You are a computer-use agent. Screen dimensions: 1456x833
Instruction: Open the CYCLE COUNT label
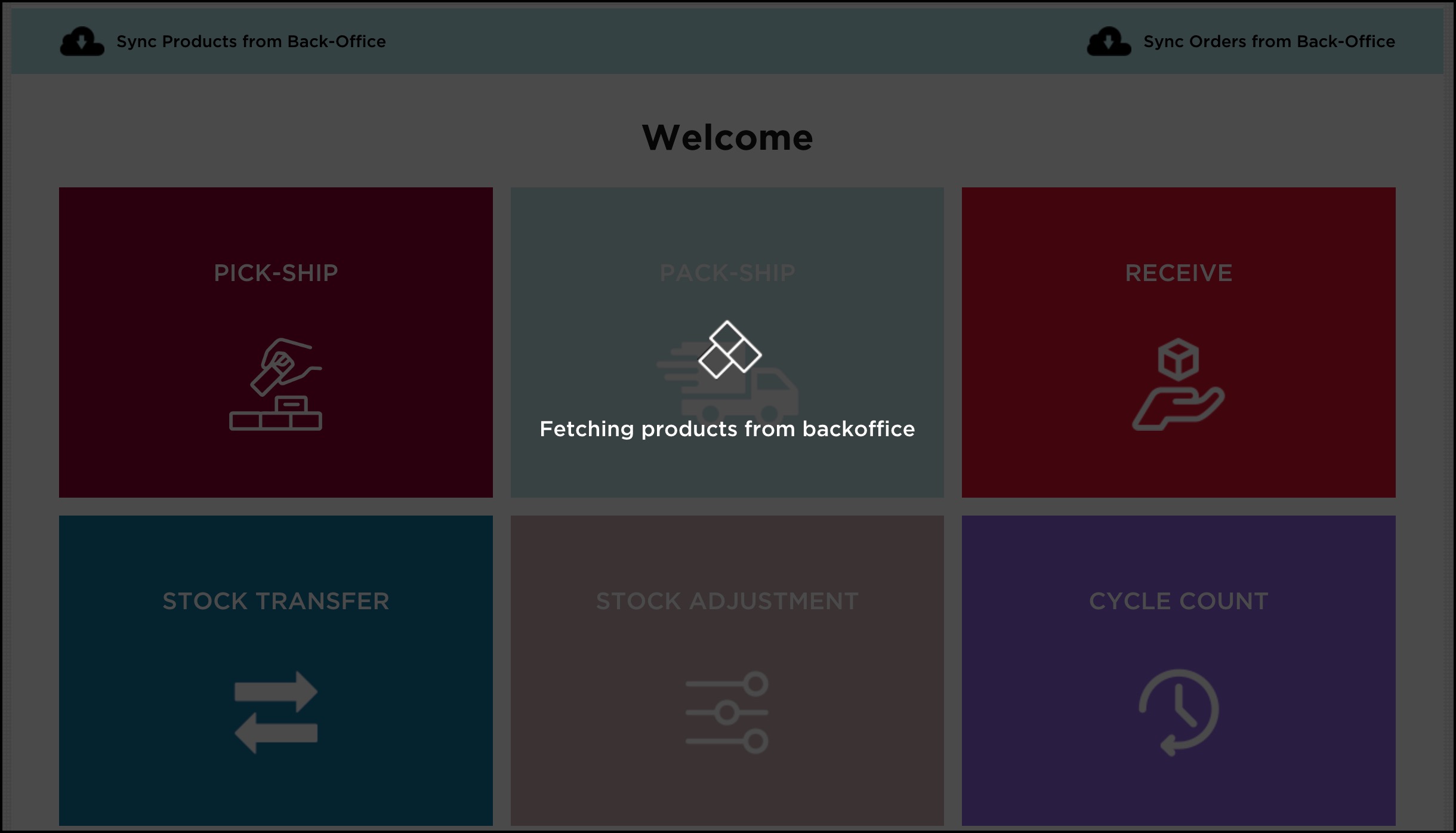(1178, 601)
